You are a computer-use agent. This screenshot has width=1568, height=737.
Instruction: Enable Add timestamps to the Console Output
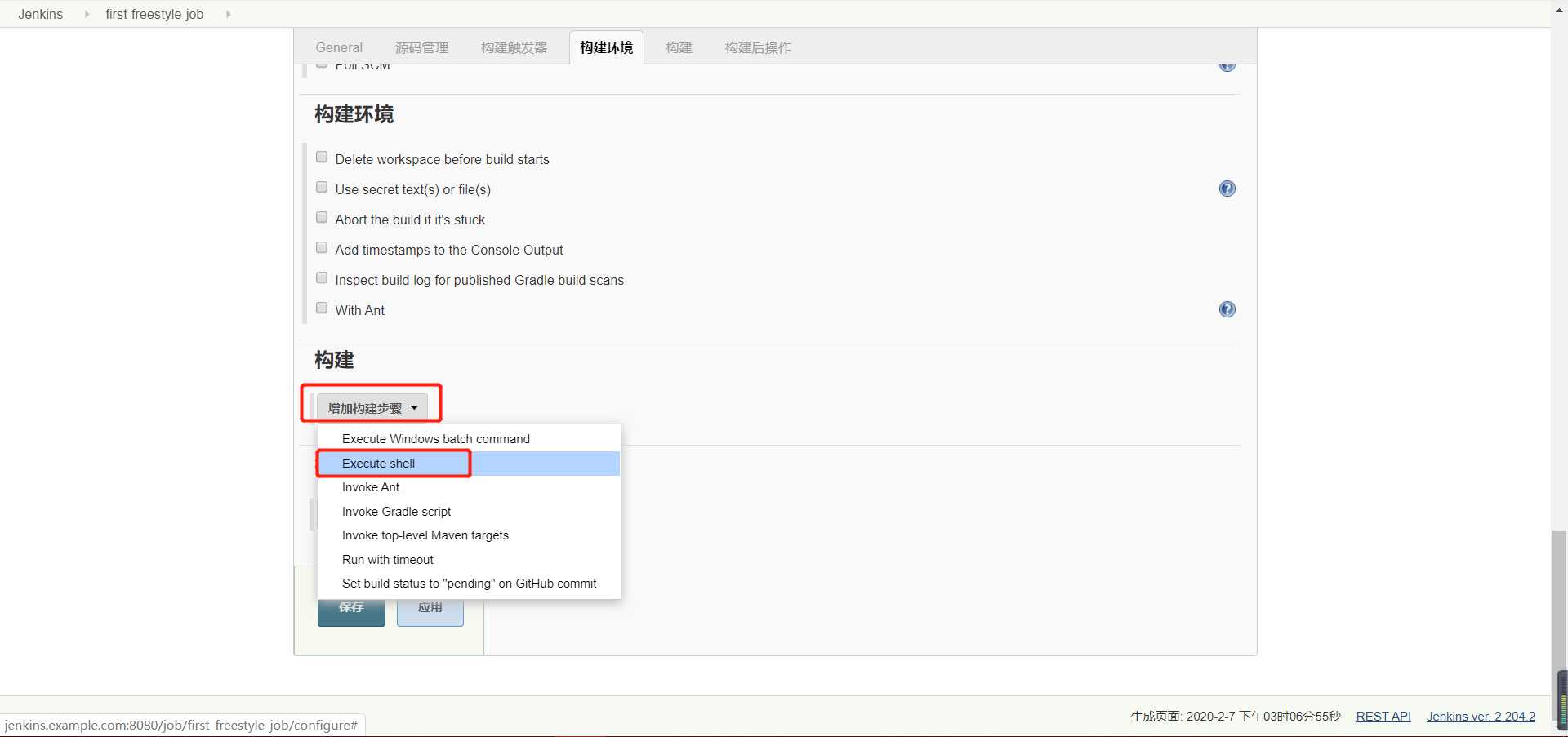tap(322, 248)
